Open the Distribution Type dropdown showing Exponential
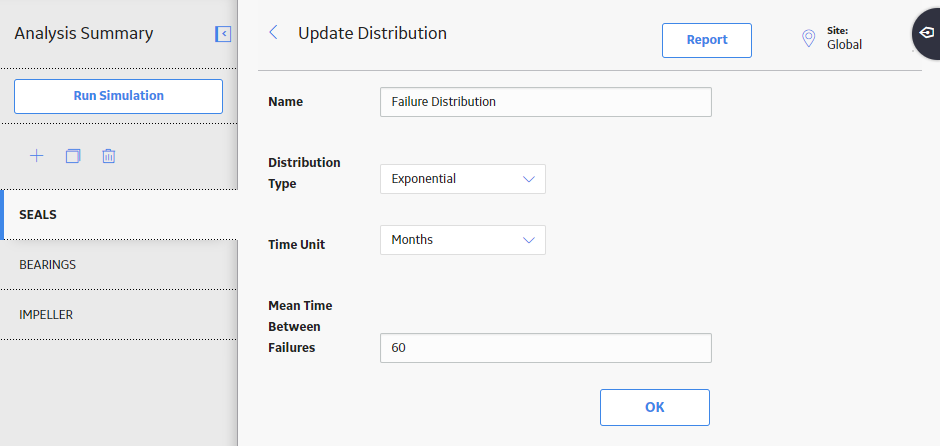Viewport: 940px width, 446px height. [x=463, y=179]
